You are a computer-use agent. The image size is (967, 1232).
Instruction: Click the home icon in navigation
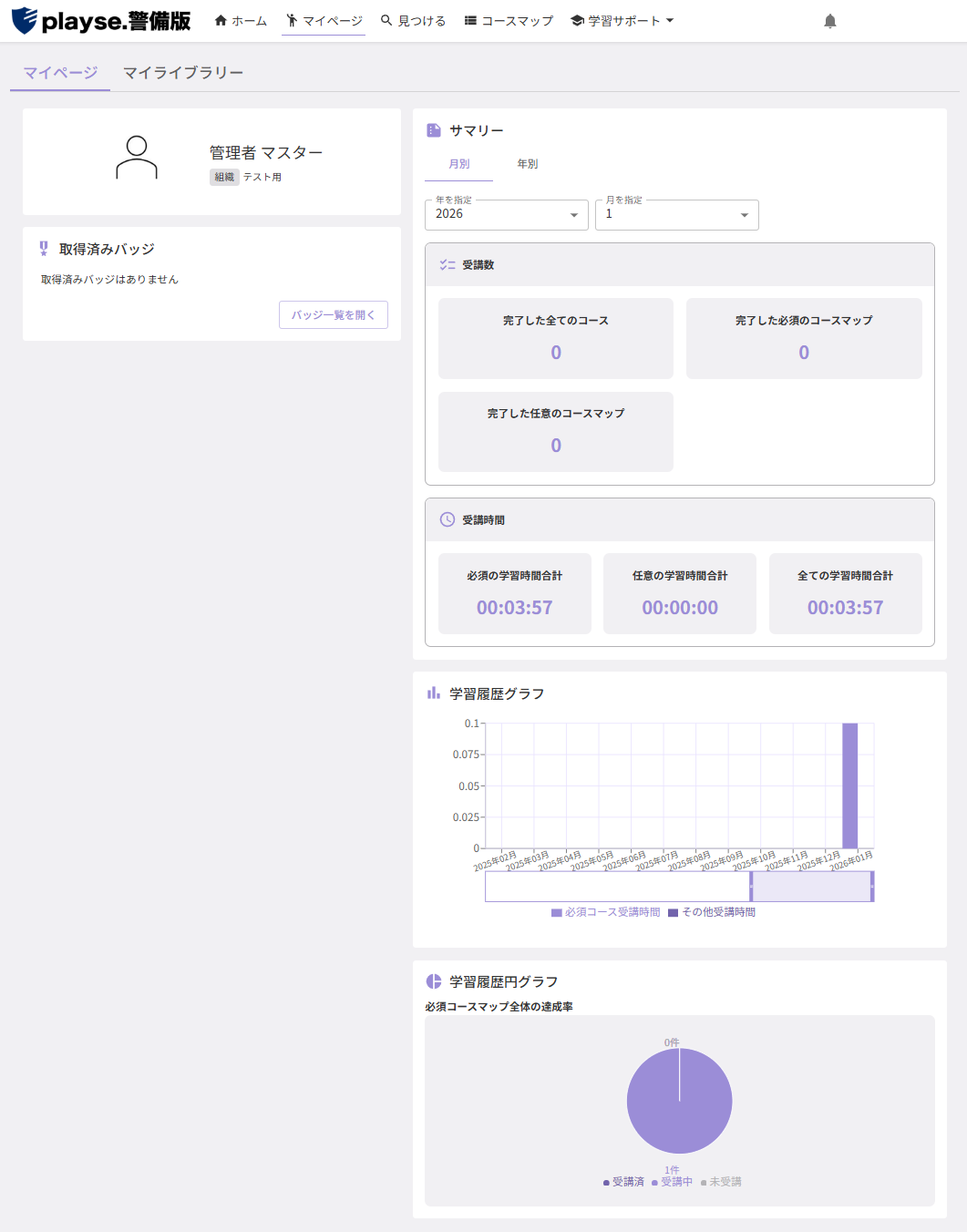click(221, 20)
